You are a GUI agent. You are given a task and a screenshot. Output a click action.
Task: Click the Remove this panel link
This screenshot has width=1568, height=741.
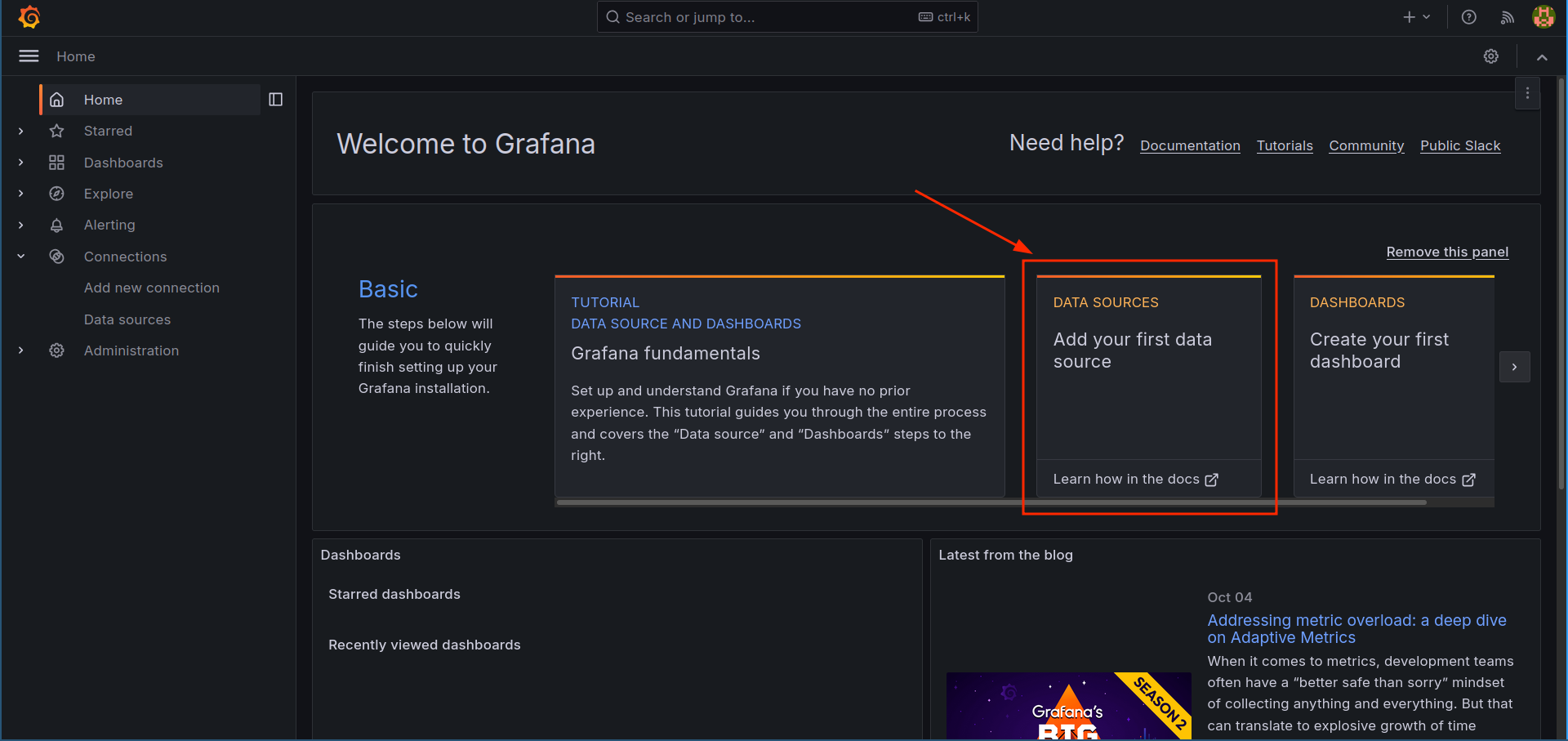[x=1447, y=252]
